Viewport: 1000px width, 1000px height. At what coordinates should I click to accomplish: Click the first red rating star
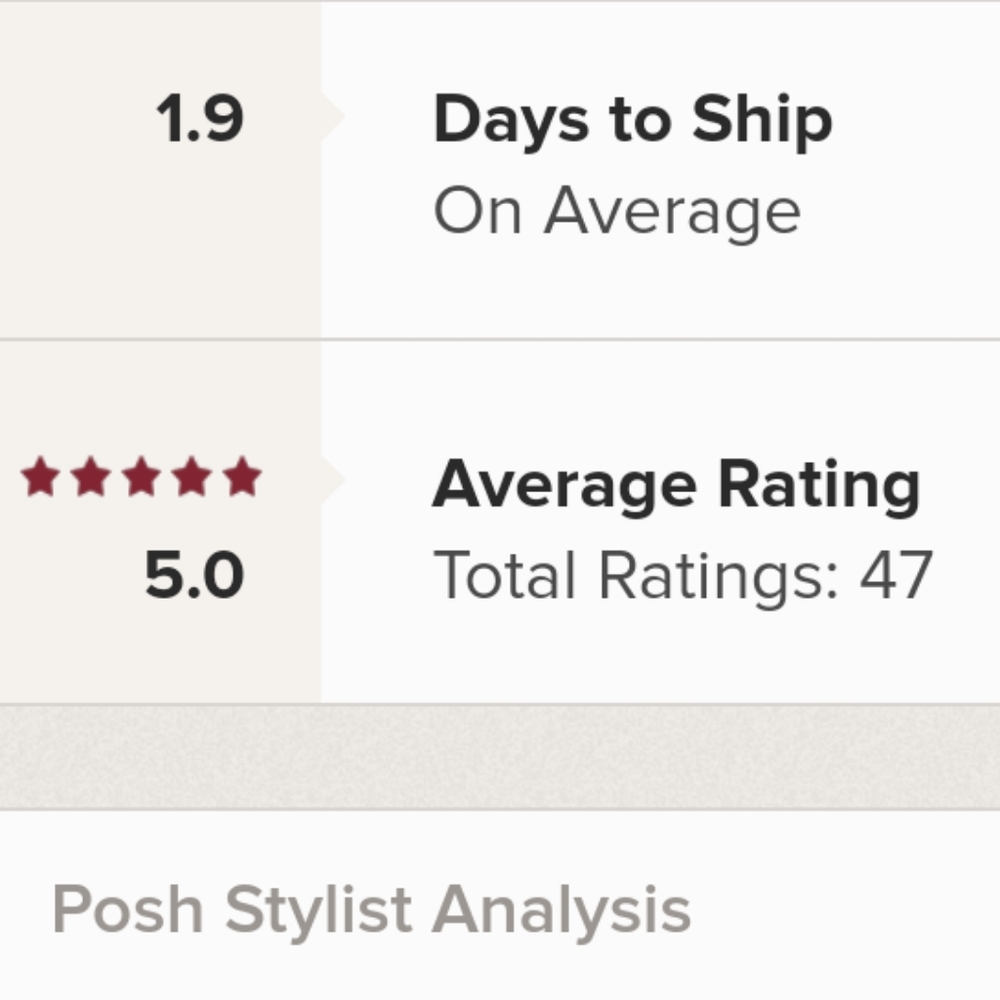pyautogui.click(x=41, y=476)
